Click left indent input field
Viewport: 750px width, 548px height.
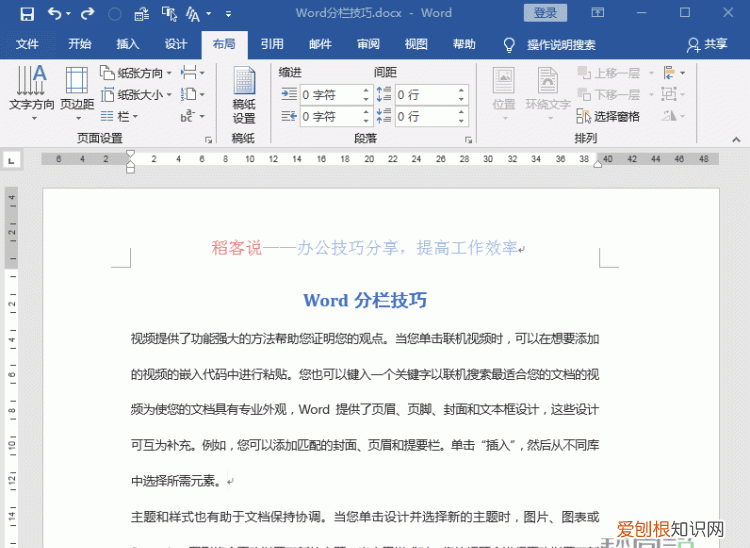[330, 95]
